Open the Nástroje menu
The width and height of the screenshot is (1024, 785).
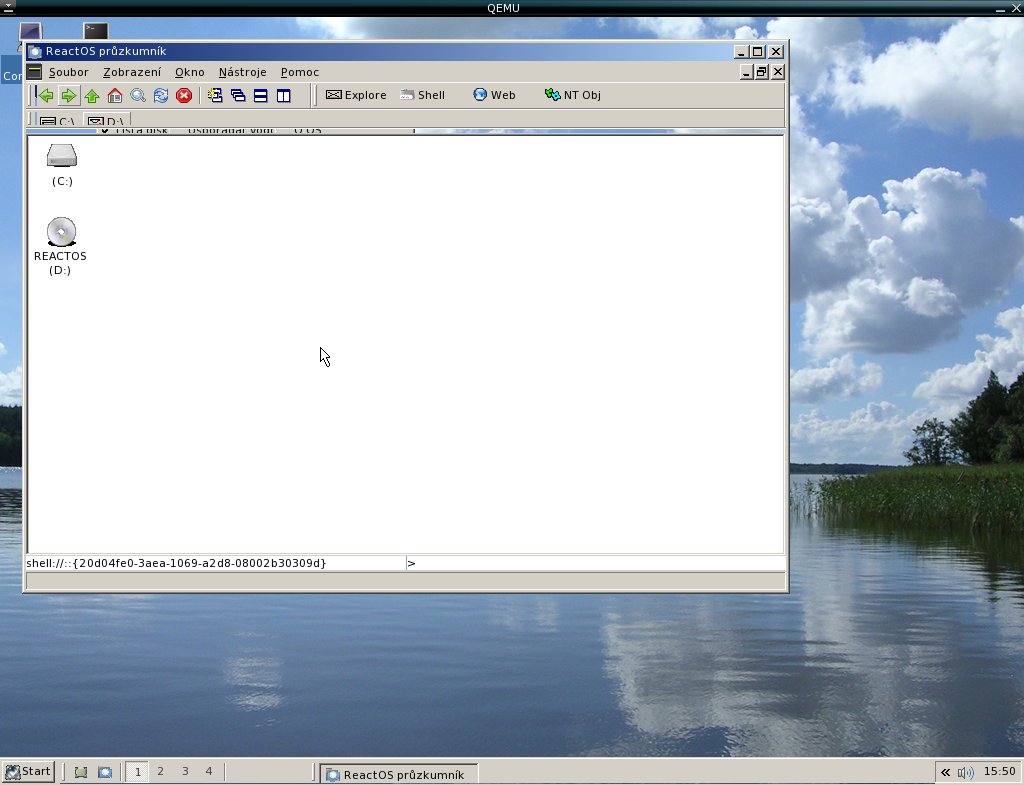tap(242, 72)
